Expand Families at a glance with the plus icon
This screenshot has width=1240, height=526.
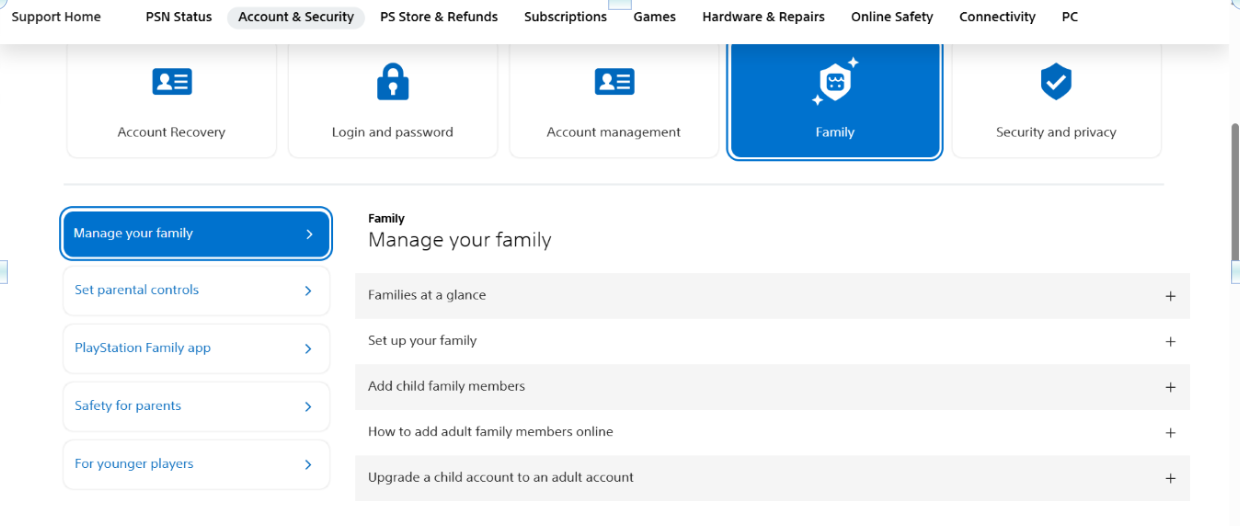[1170, 296]
